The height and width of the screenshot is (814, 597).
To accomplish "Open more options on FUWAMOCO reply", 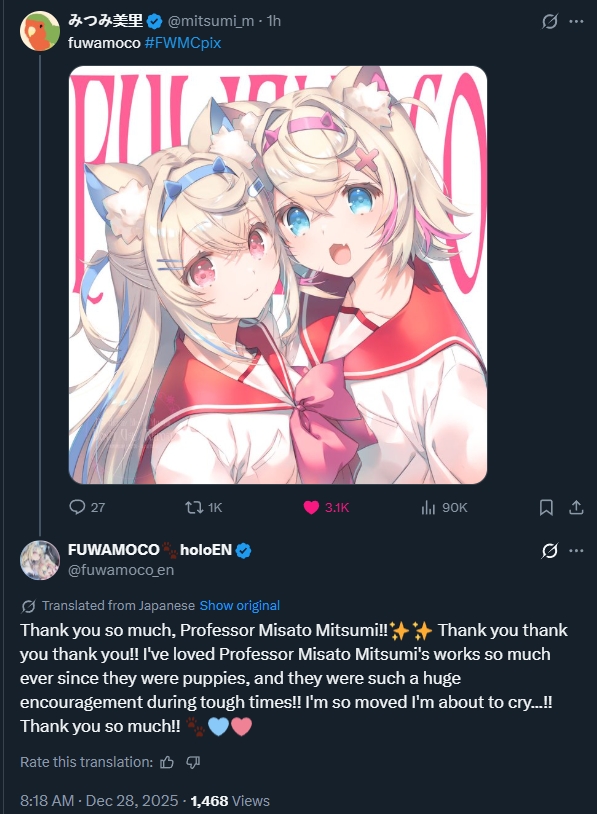I will [x=576, y=550].
